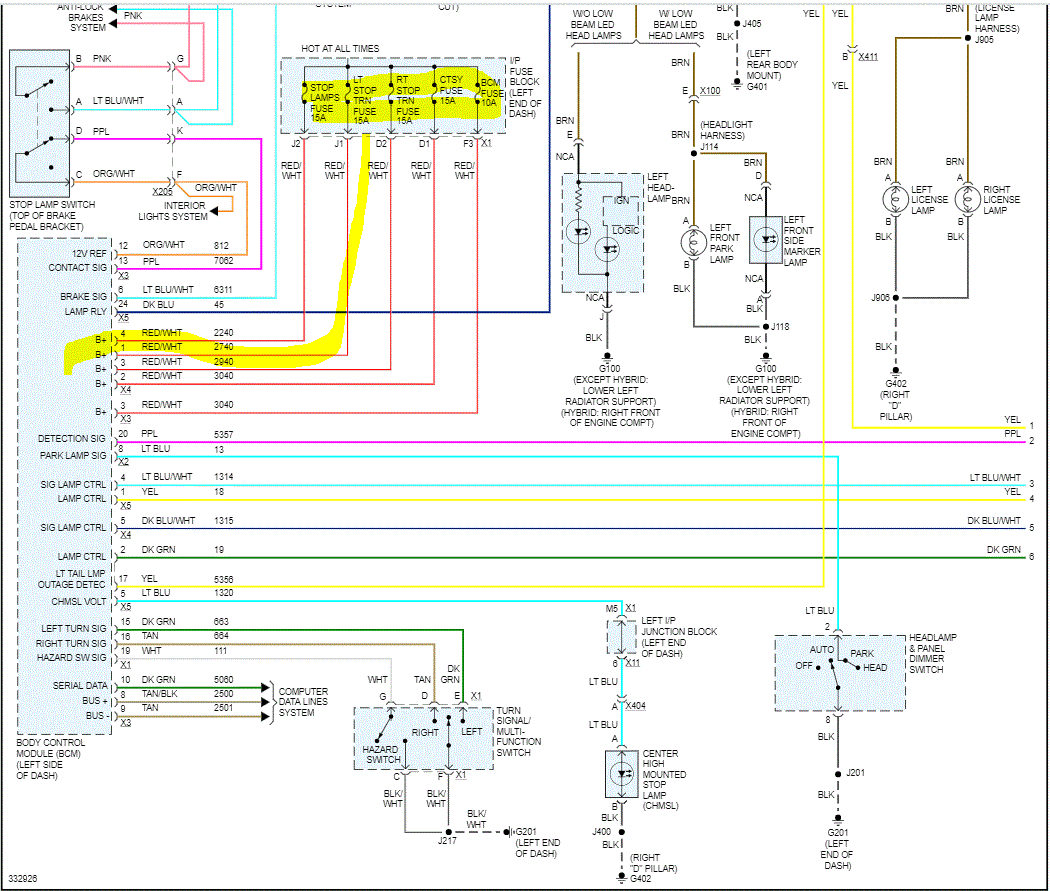Viewport: 1050px width, 891px height.
Task: Click the "LEFT TURN SIG" BCM pin label
Action: click(74, 629)
